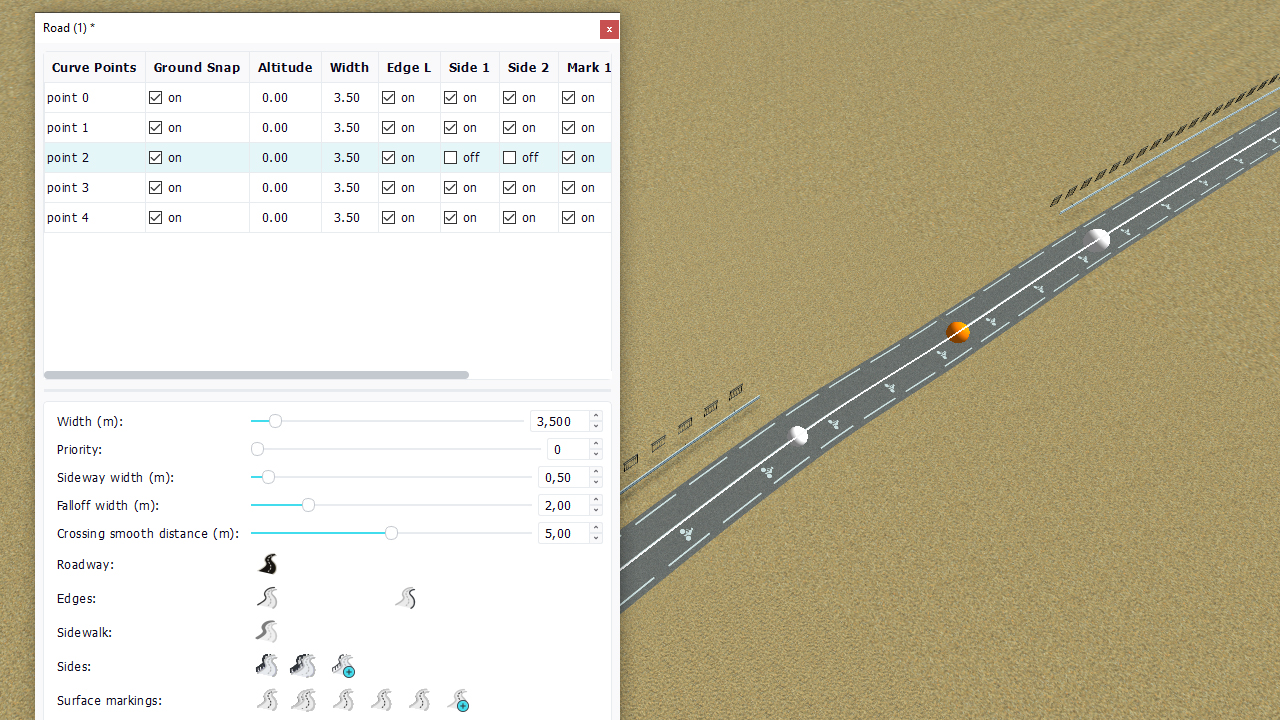Turn on Side 2 for point 2
This screenshot has height=720, width=1280.
point(510,158)
